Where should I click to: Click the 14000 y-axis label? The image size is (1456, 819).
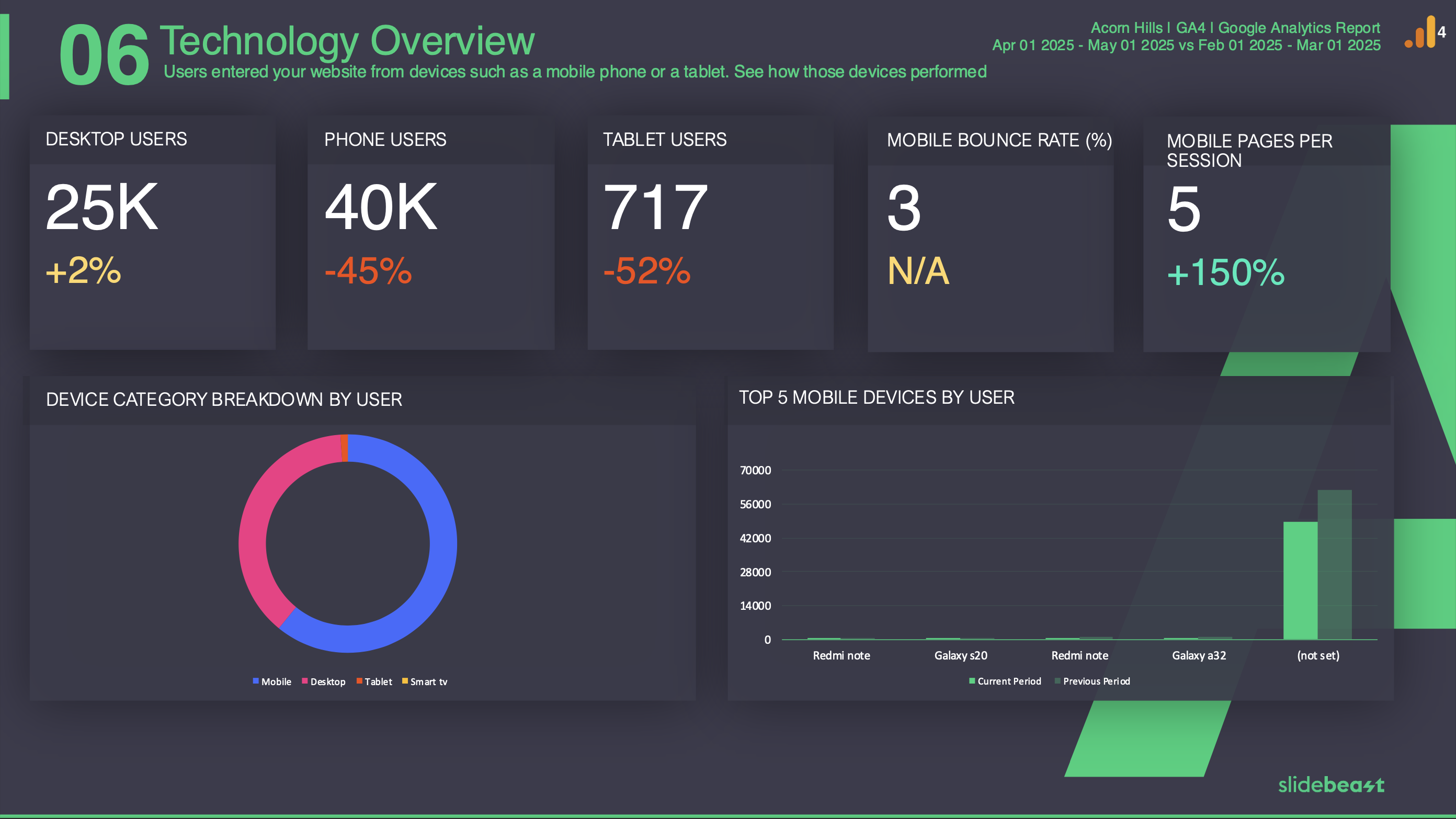pyautogui.click(x=755, y=606)
